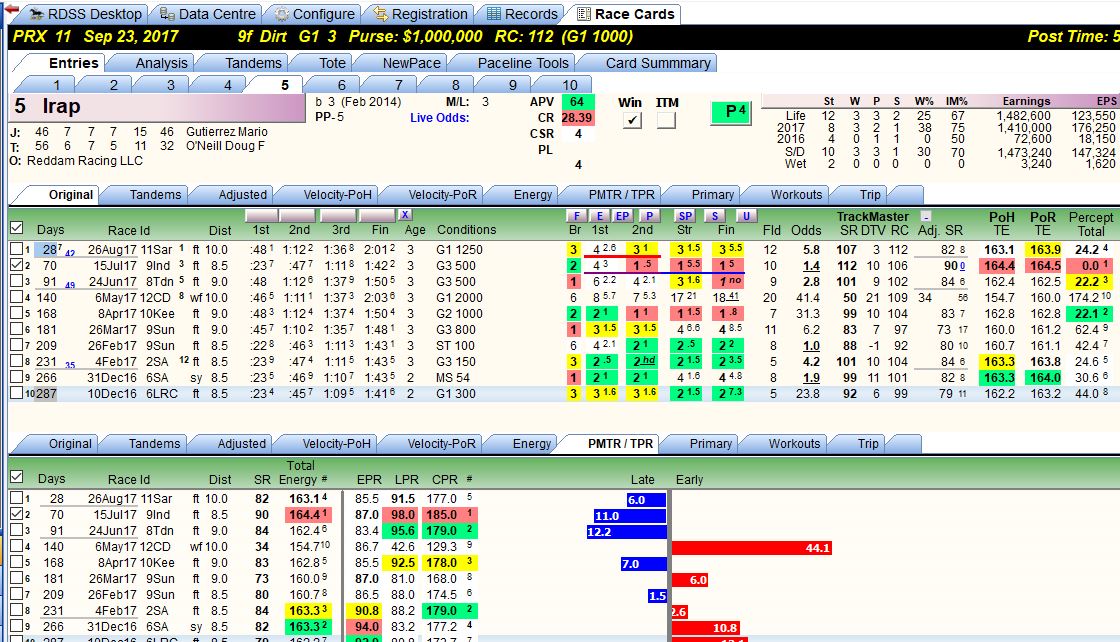Click the blue 12.2 Late bar
The width and height of the screenshot is (1120, 642).
(x=626, y=532)
